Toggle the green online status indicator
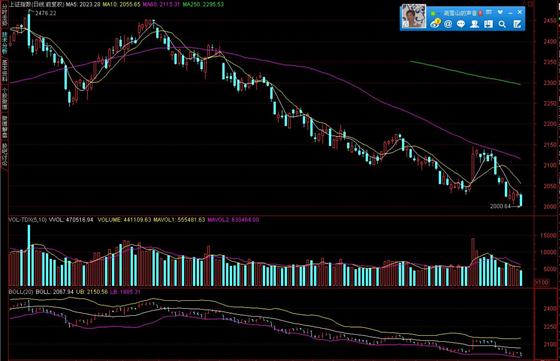Image resolution: width=560 pixels, height=361 pixels. (x=433, y=14)
